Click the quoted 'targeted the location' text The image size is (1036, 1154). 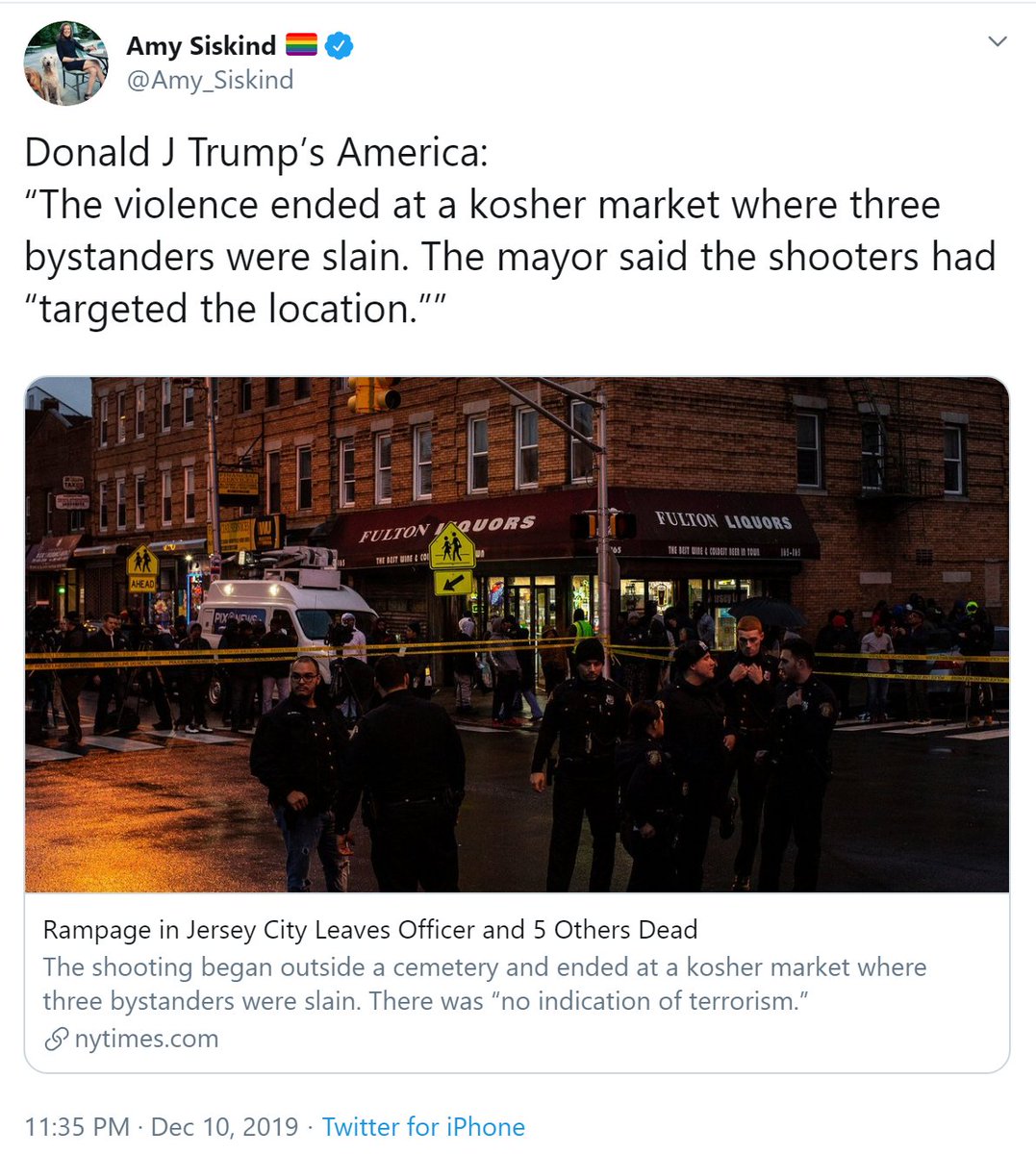(236, 309)
